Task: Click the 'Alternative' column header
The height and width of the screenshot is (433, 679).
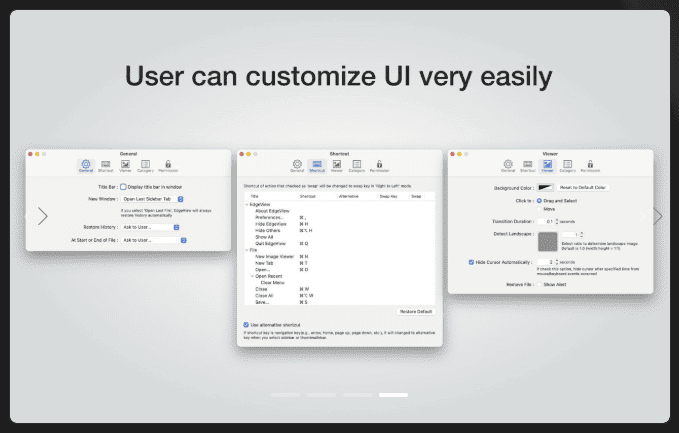Action: coord(349,197)
